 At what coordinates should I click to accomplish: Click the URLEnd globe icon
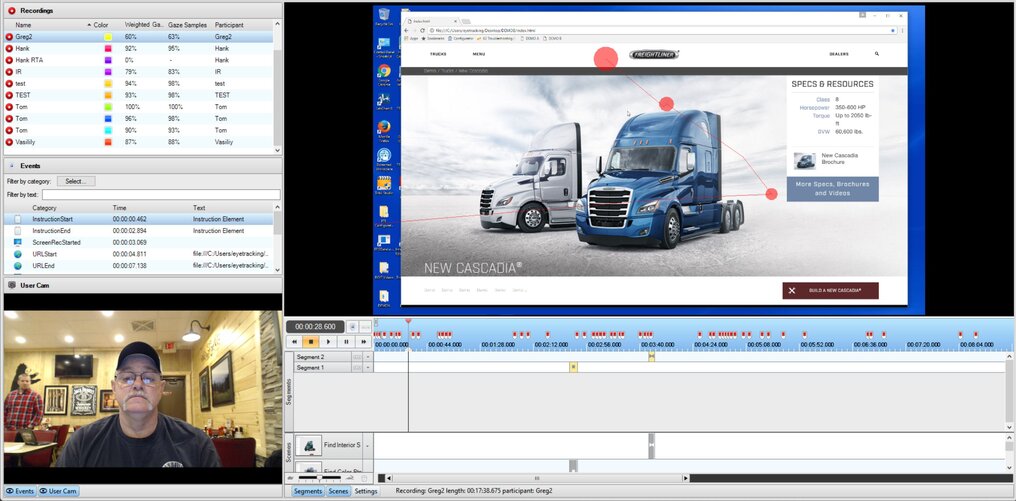coord(17,266)
